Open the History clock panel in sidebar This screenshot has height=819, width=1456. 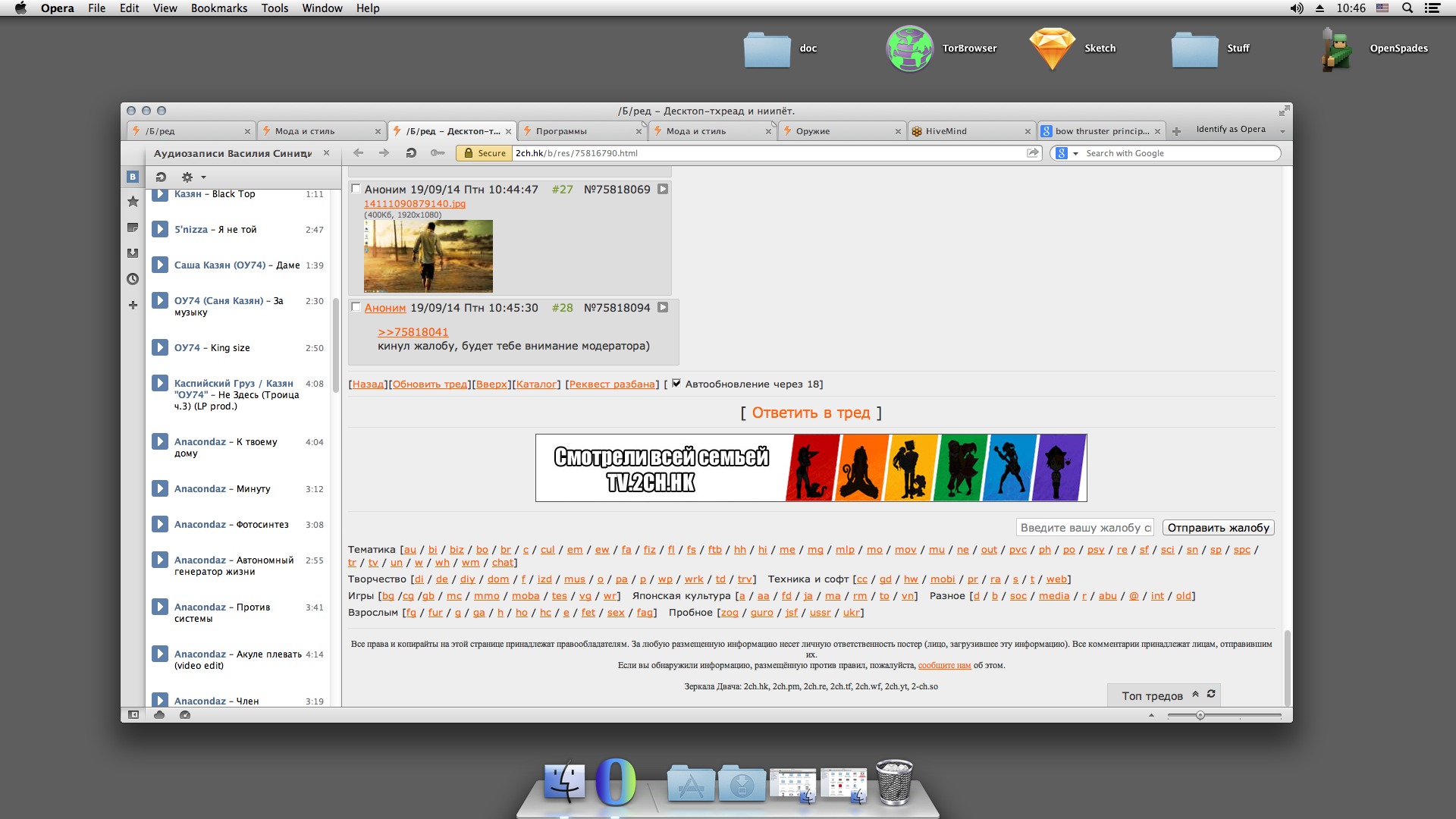click(x=133, y=279)
